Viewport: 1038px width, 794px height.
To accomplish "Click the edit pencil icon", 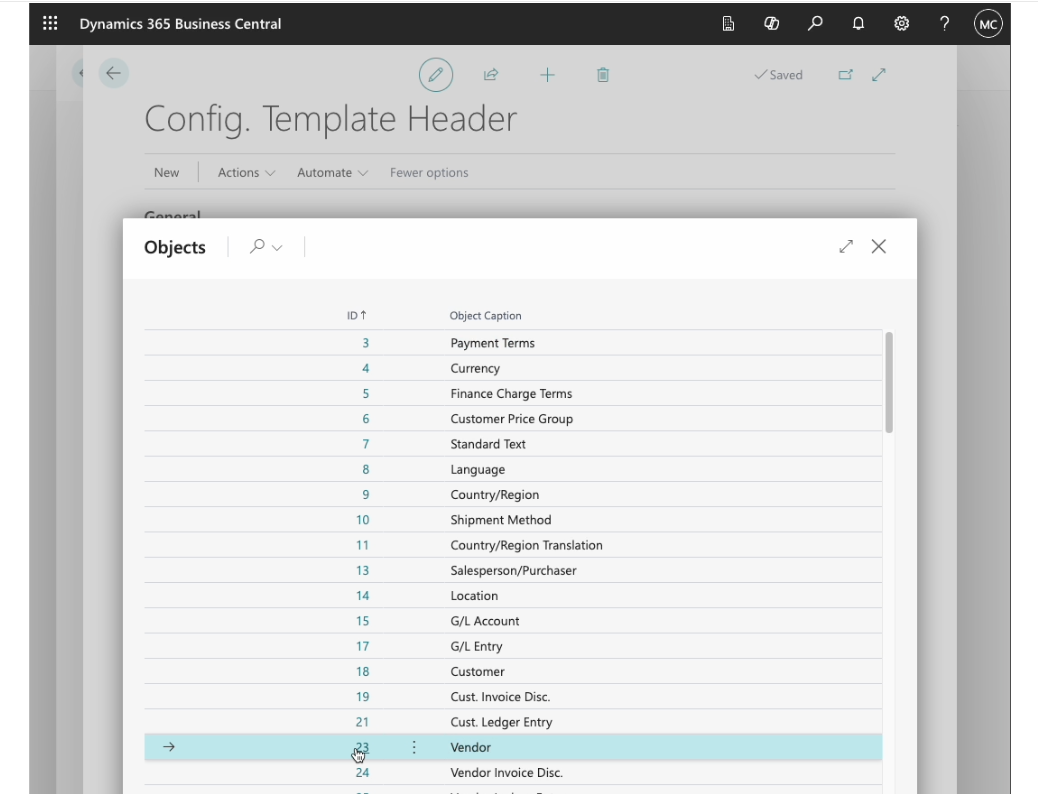I will point(435,74).
